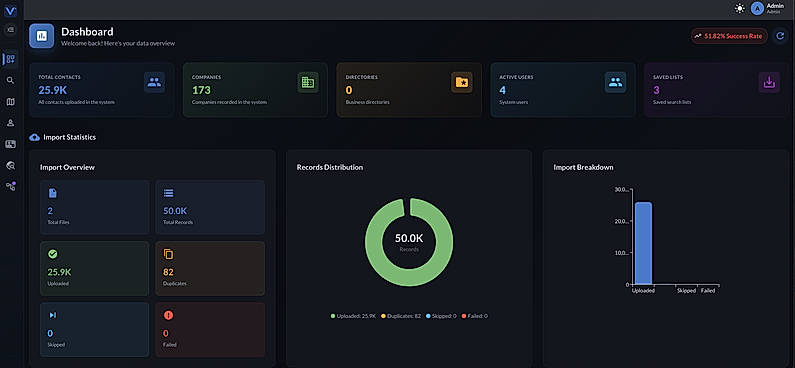Click the refresh button at top right

[781, 36]
